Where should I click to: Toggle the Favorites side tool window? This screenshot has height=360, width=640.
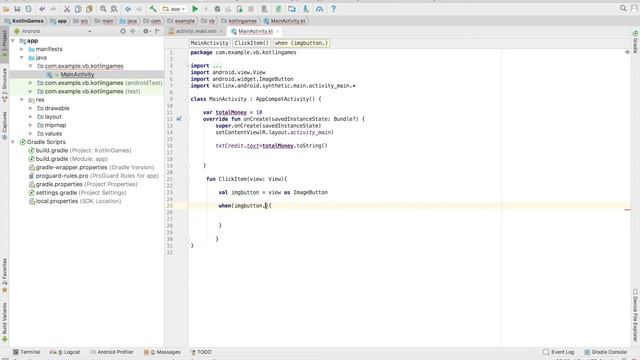(x=4, y=276)
